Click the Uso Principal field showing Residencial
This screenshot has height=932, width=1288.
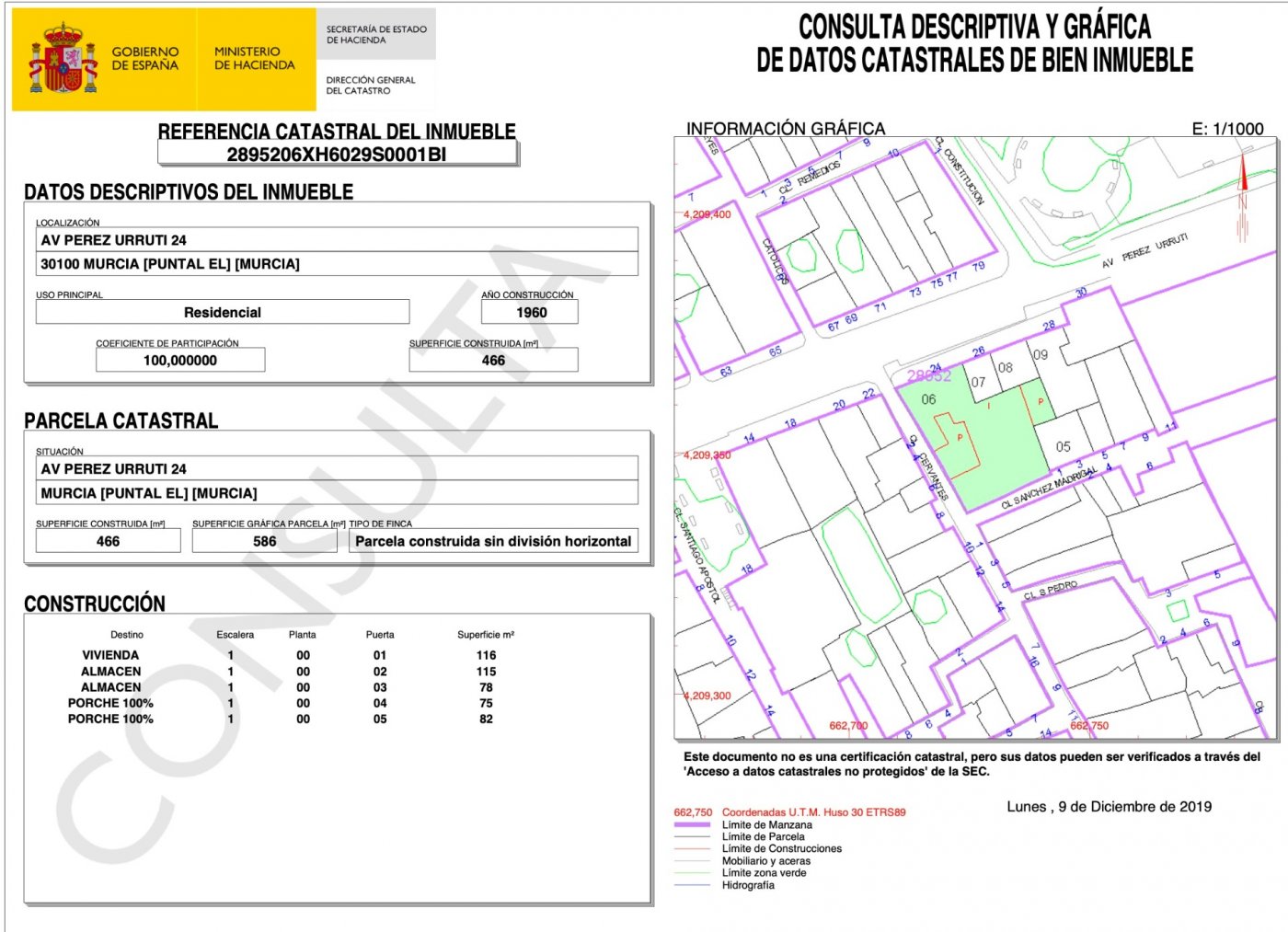click(x=223, y=313)
